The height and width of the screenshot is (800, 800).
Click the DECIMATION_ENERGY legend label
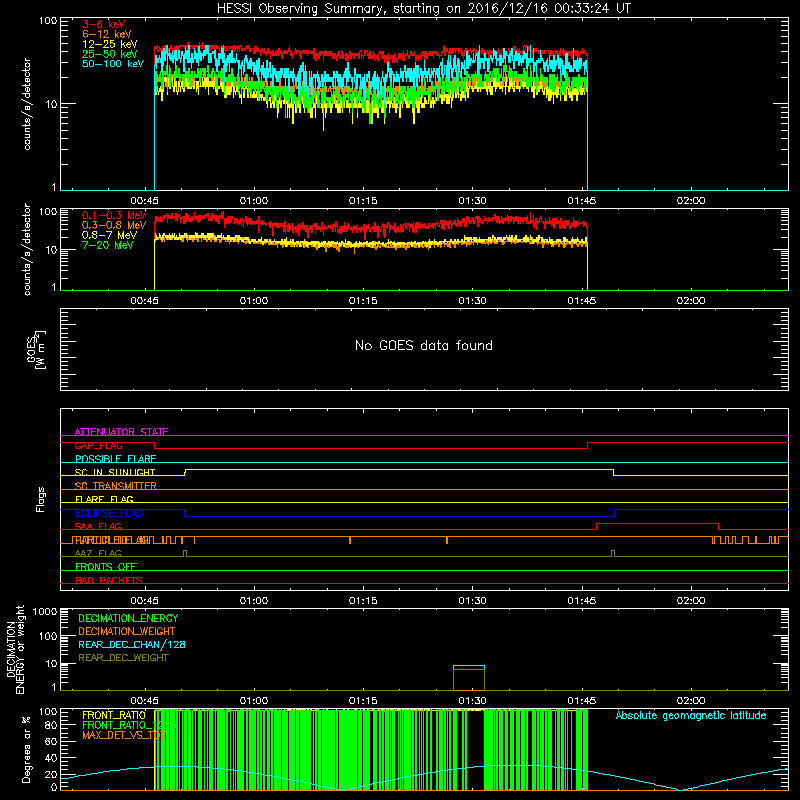[x=128, y=618]
